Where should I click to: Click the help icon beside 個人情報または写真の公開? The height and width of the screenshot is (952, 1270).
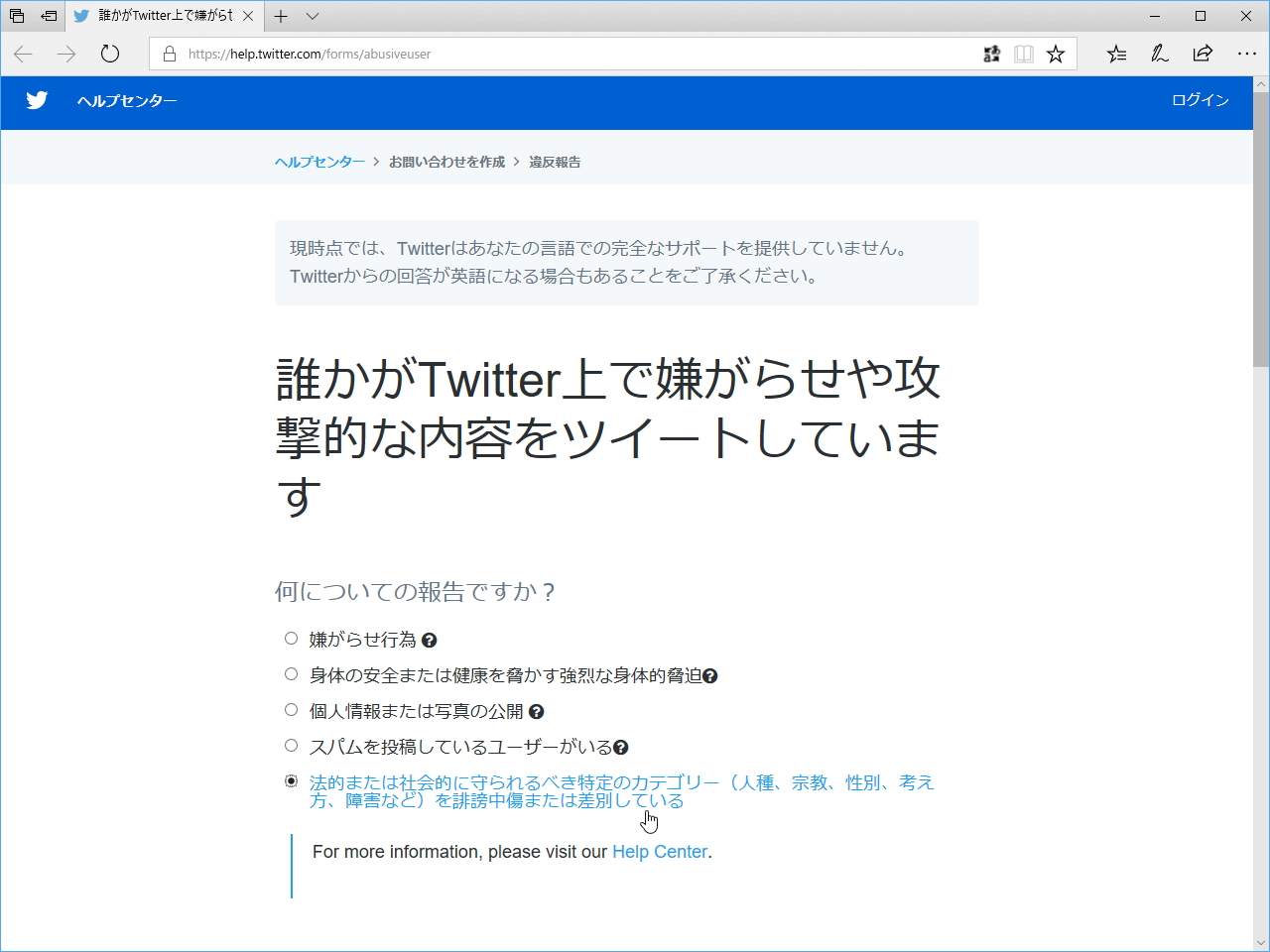537,711
